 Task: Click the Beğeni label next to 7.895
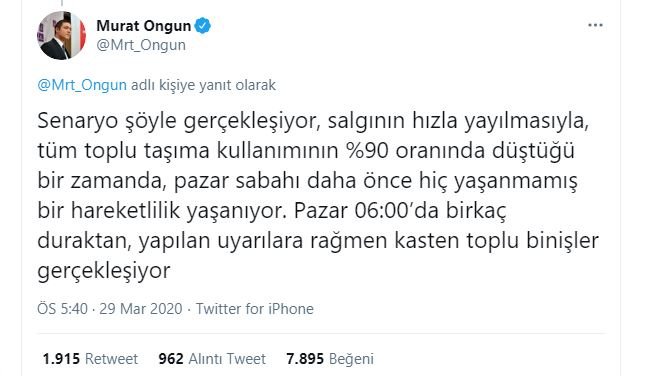click(x=351, y=359)
